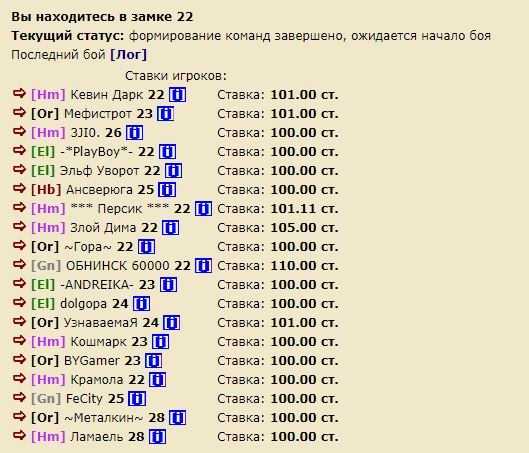529x453 pixels.
Task: Open info icon for player 3JI0.
Action: click(134, 133)
